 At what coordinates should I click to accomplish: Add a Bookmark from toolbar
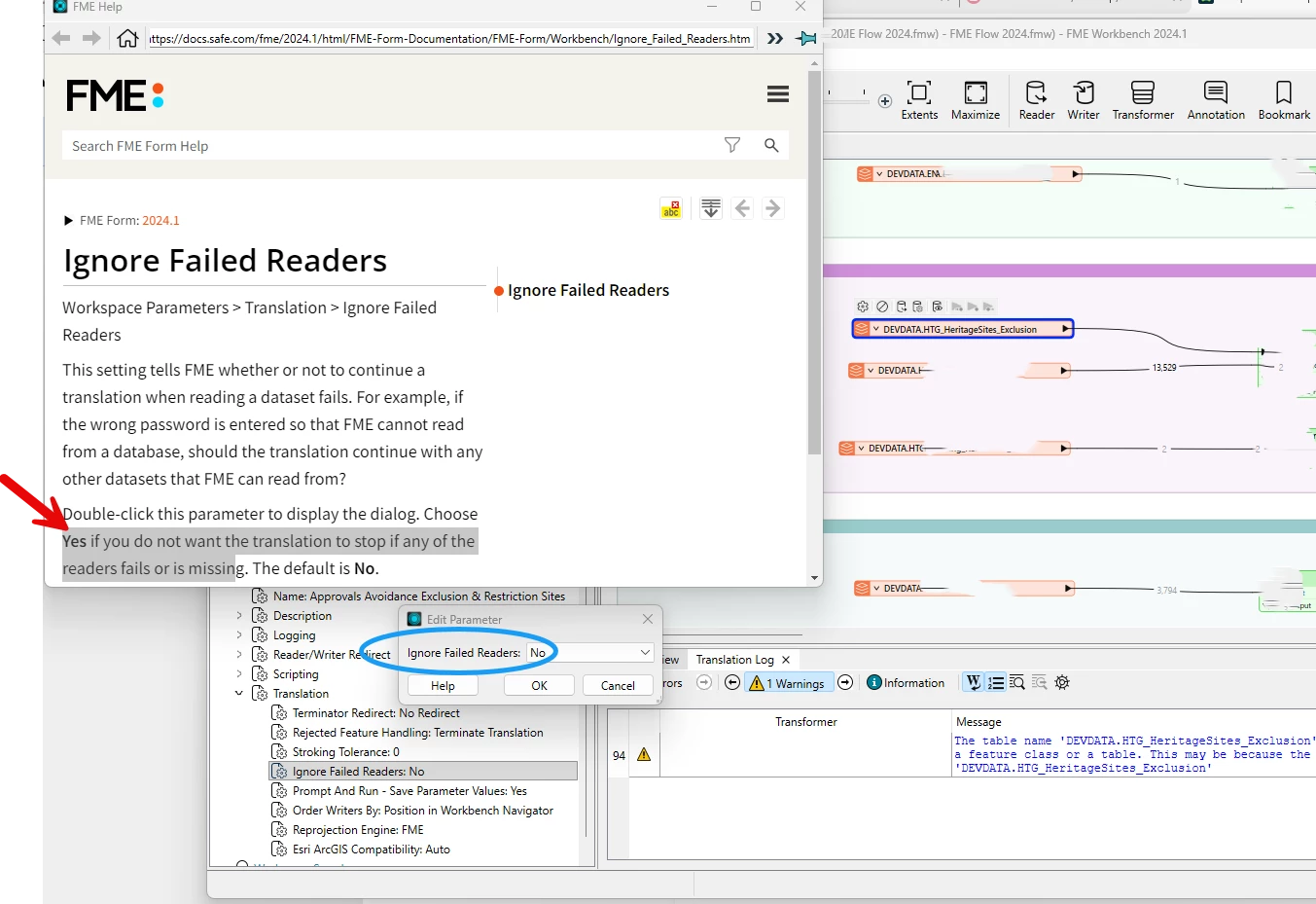[x=1284, y=101]
